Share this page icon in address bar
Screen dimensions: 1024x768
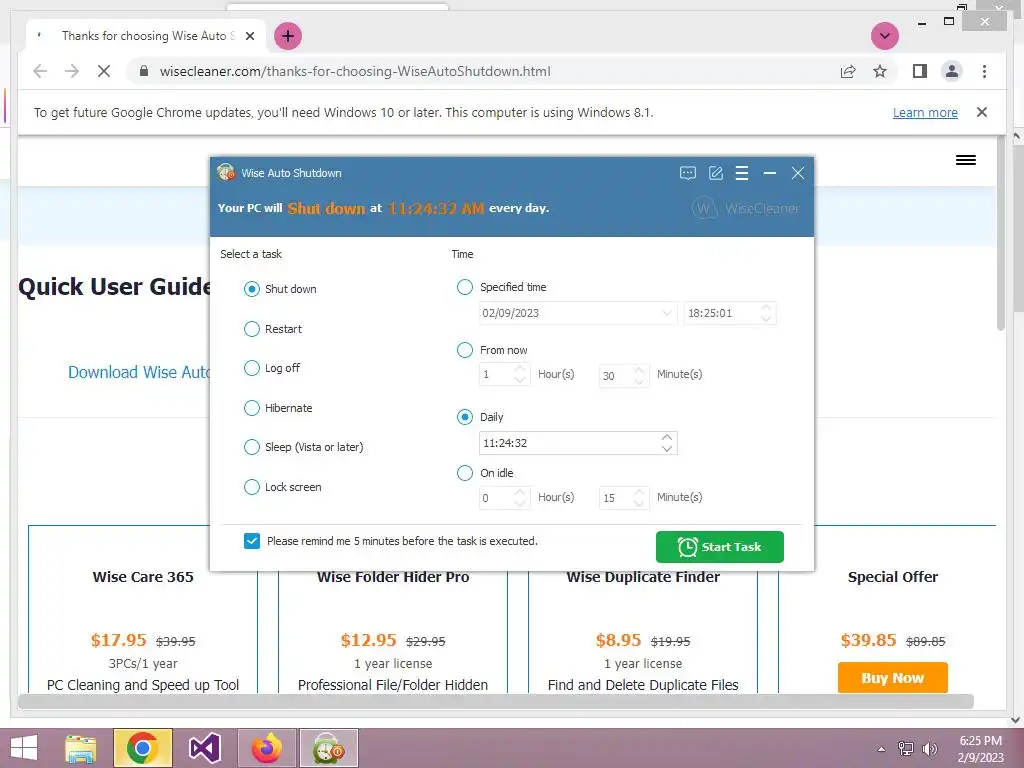[848, 71]
